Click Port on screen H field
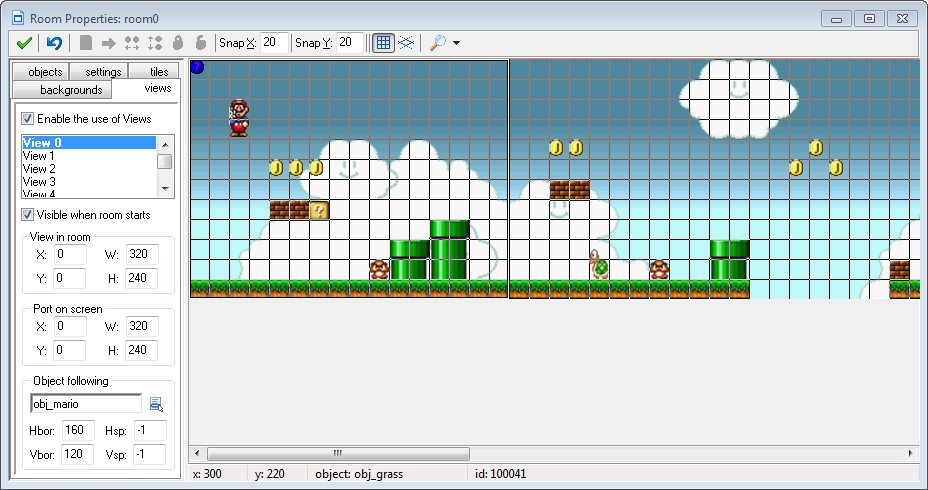The width and height of the screenshot is (928, 490). pos(142,350)
